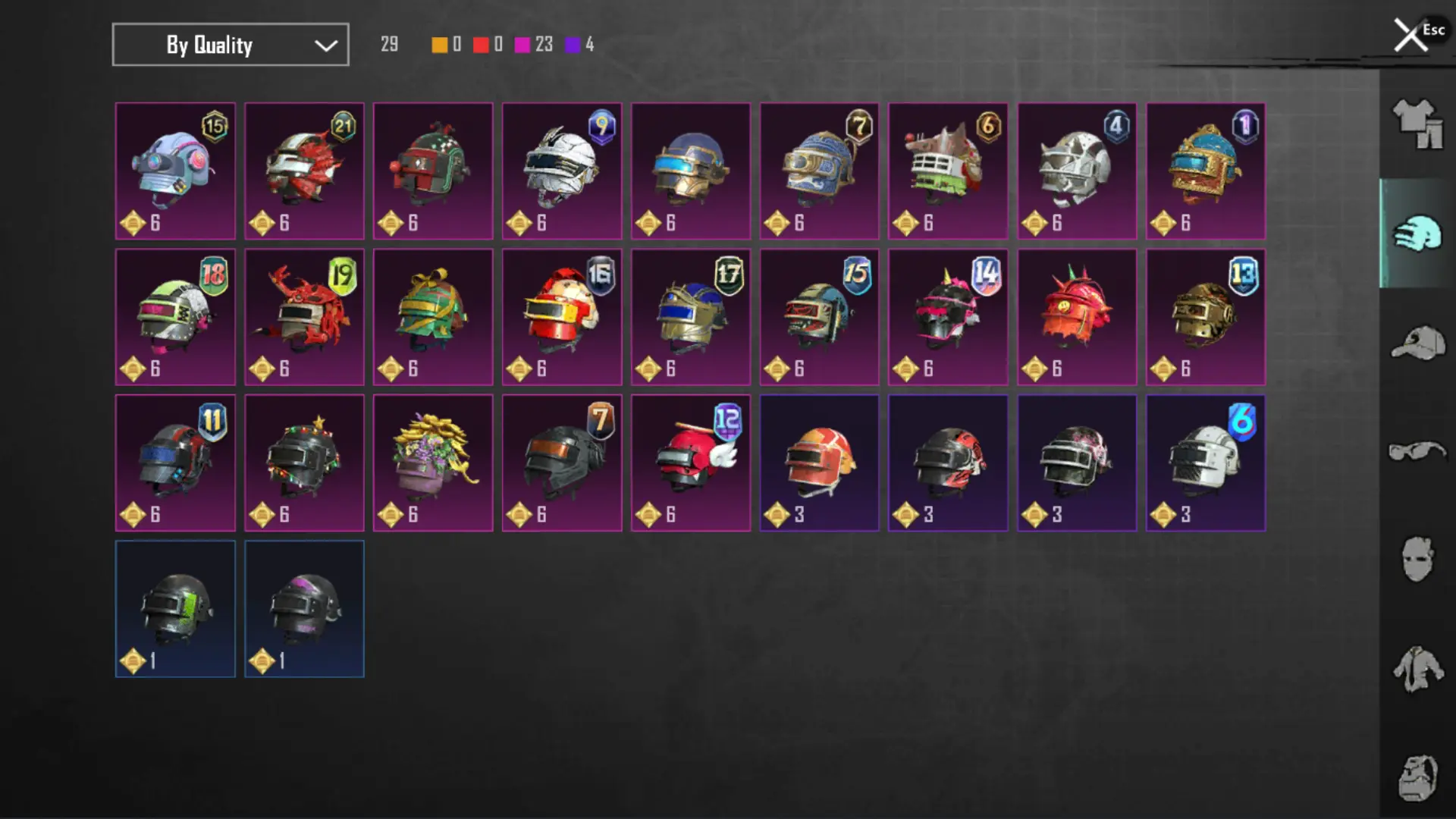The height and width of the screenshot is (819, 1456).
Task: Choose the red winged helmet numbered 12
Action: tap(691, 463)
